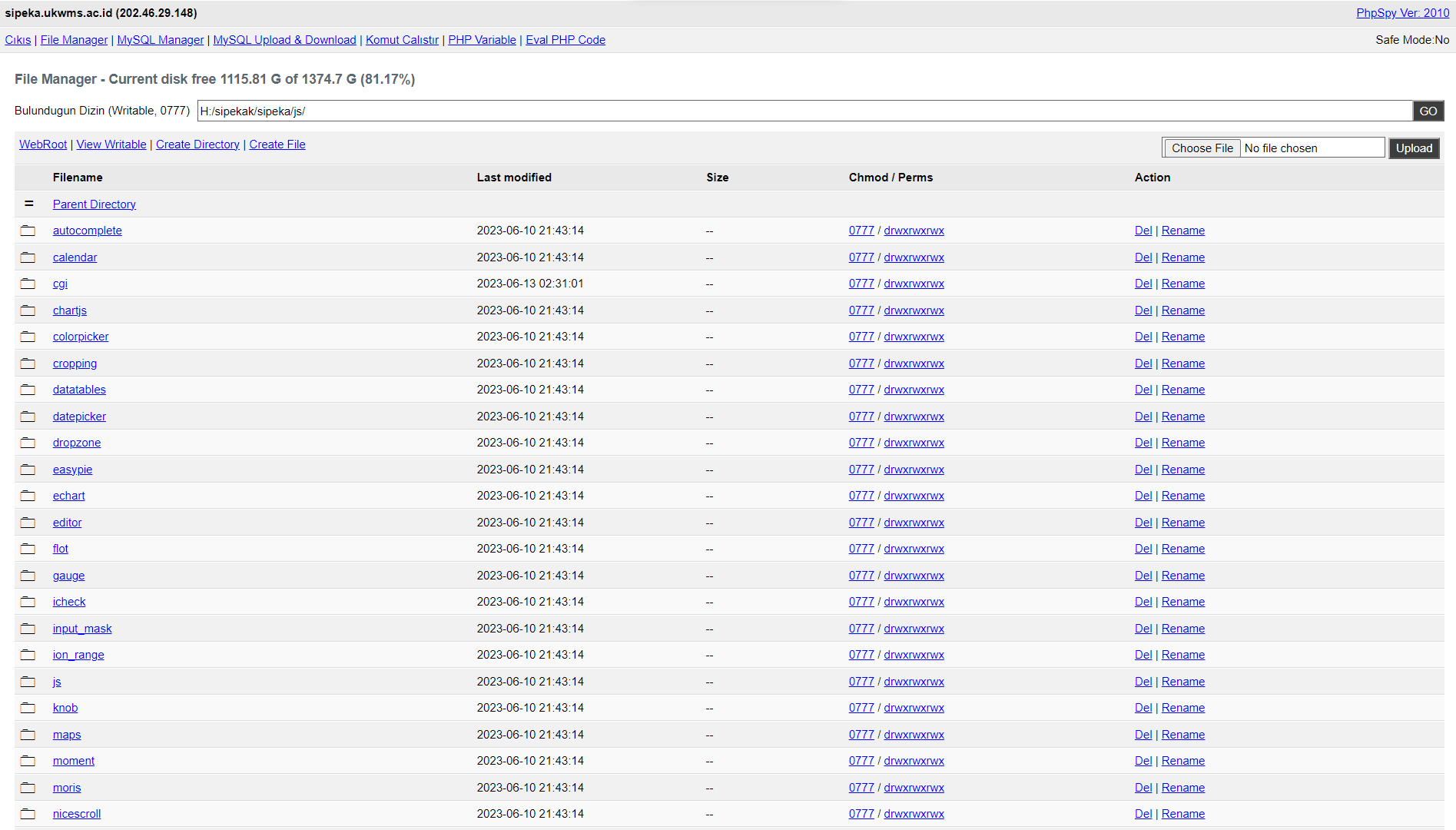Click the folder icon beside flot
1456x830 pixels.
28,549
